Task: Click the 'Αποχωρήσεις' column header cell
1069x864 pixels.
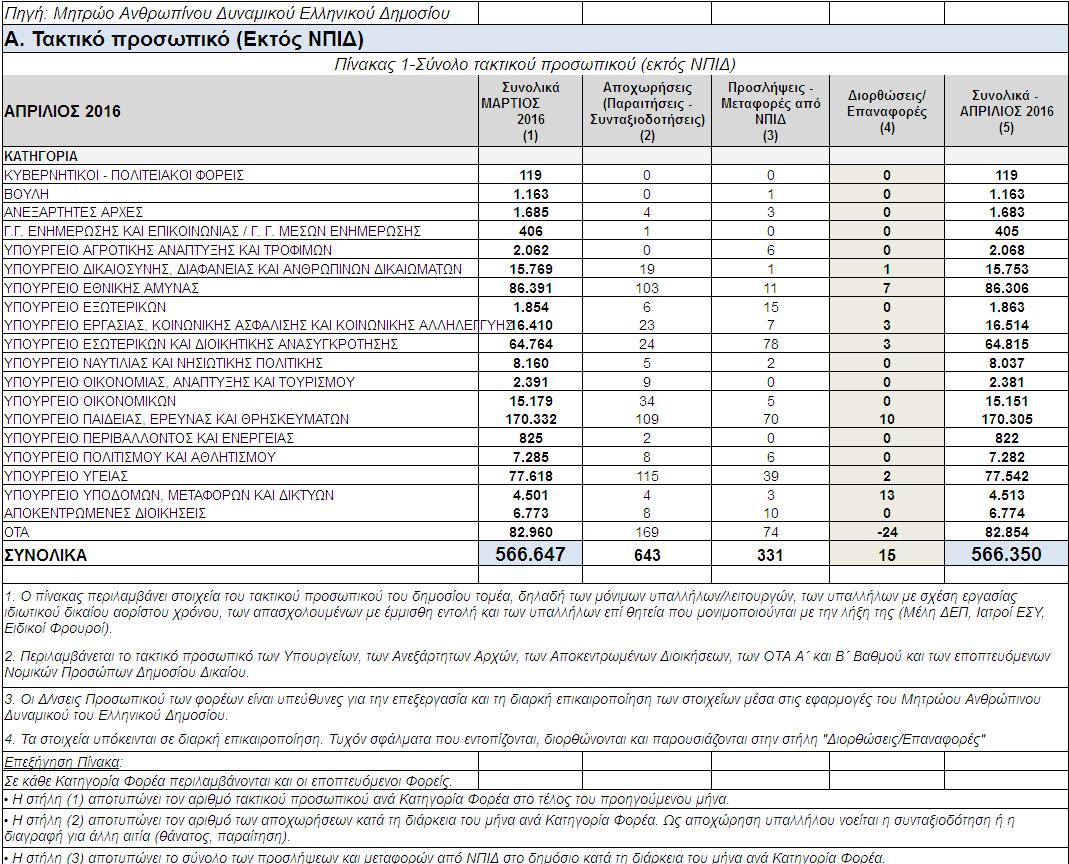Action: click(647, 111)
